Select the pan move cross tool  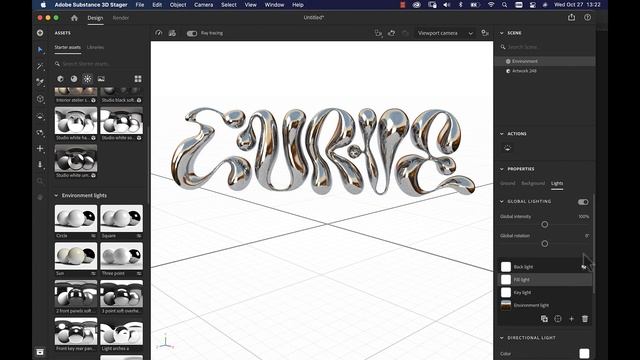click(40, 149)
